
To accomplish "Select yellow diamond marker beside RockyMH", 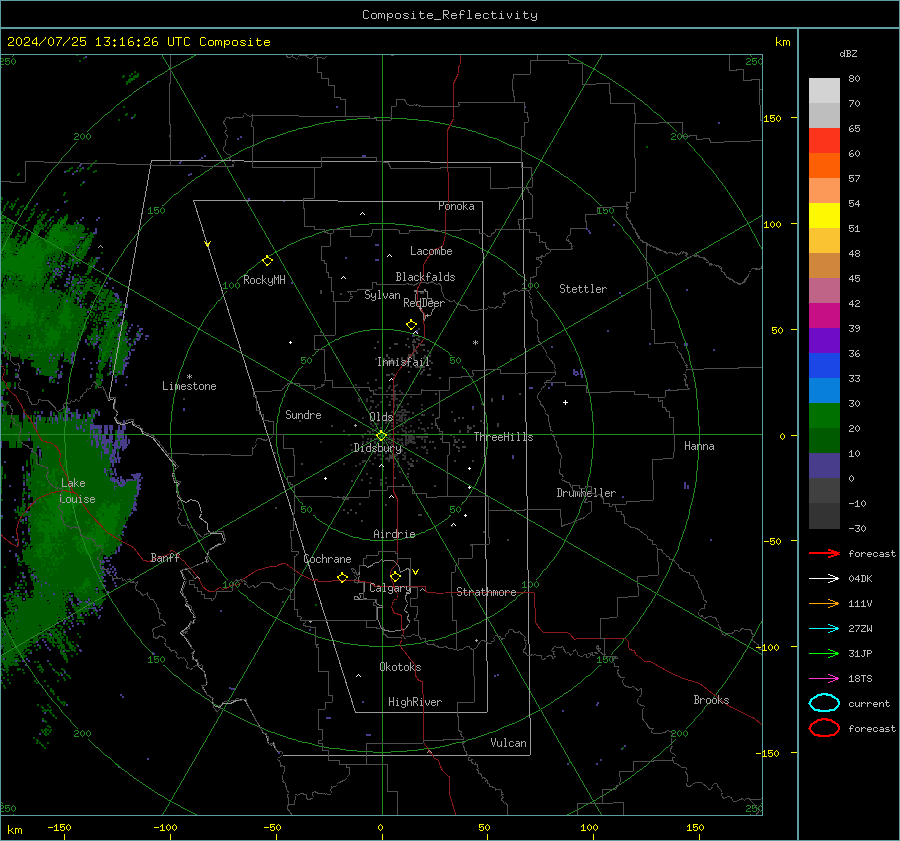I will tap(267, 261).
